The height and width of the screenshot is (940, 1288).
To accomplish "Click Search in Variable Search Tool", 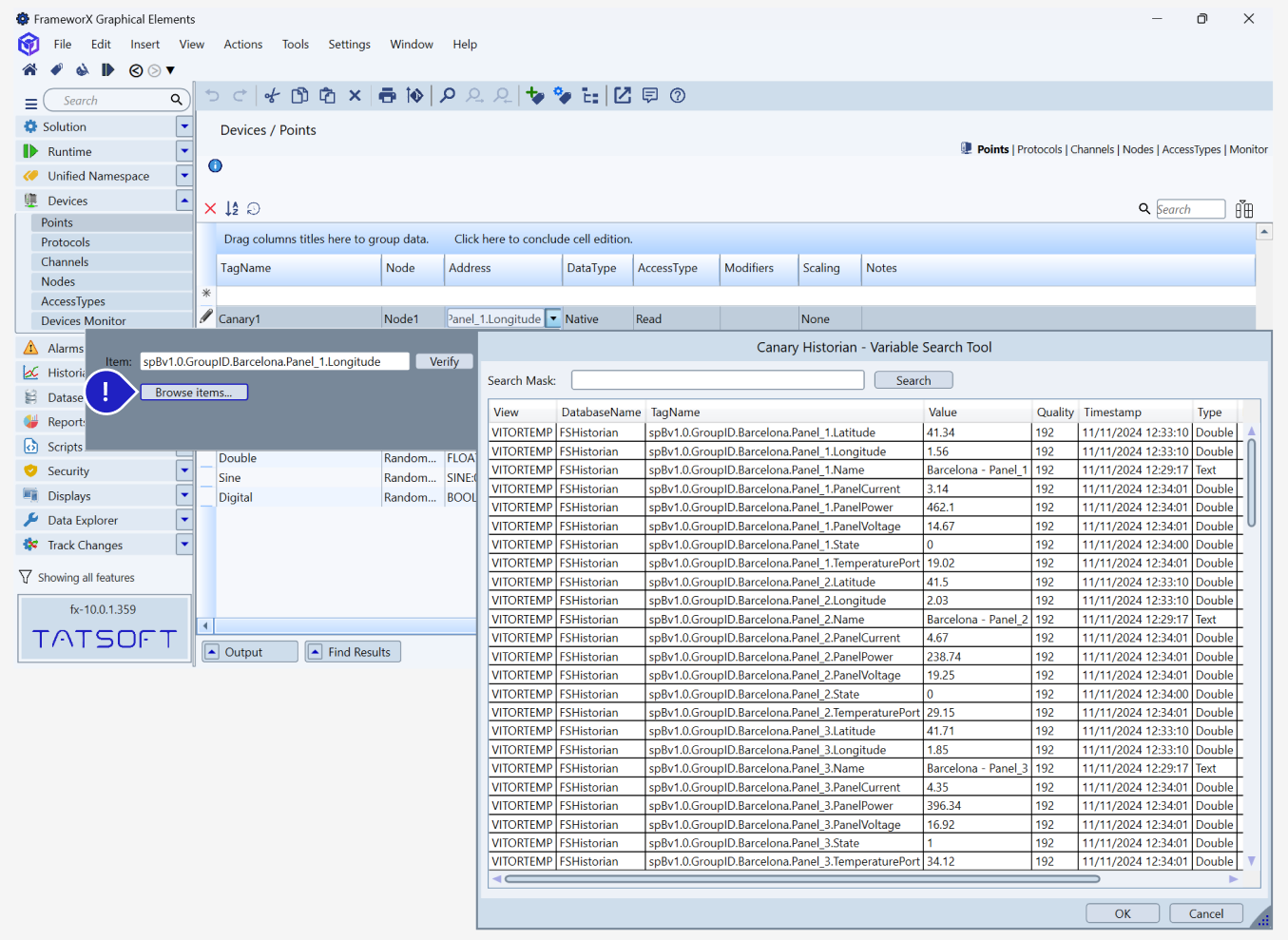I will point(913,380).
